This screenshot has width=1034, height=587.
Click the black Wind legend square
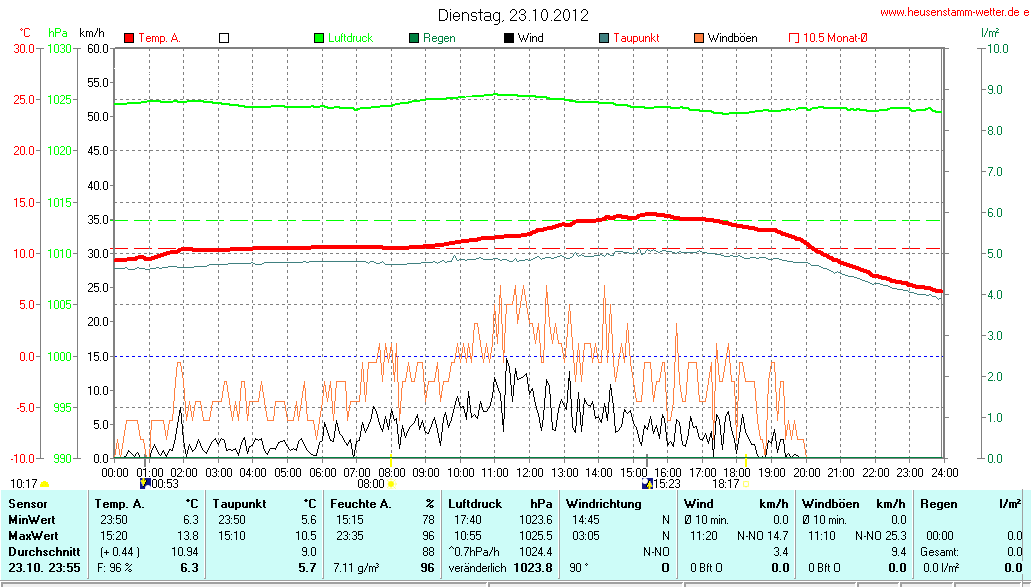(x=509, y=38)
